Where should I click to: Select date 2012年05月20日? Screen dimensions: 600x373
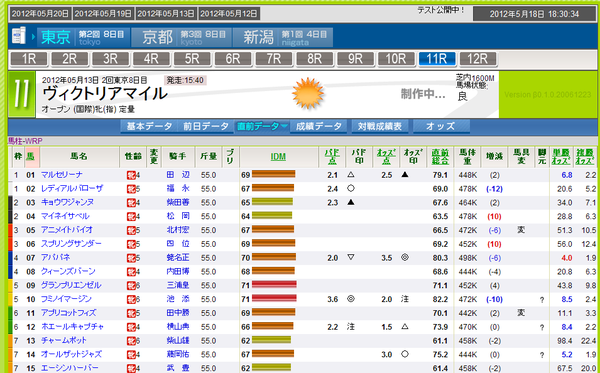coord(40,14)
